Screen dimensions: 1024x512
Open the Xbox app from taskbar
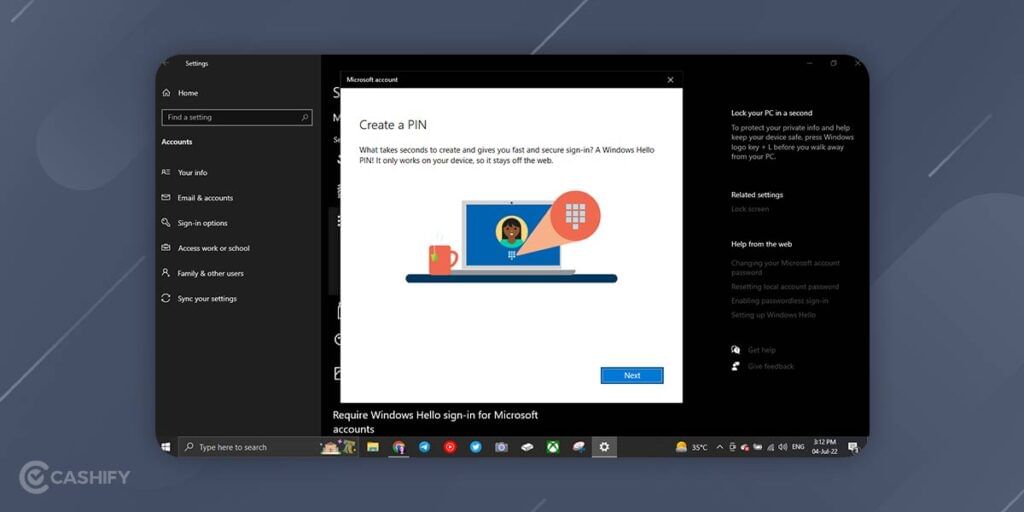pyautogui.click(x=552, y=447)
